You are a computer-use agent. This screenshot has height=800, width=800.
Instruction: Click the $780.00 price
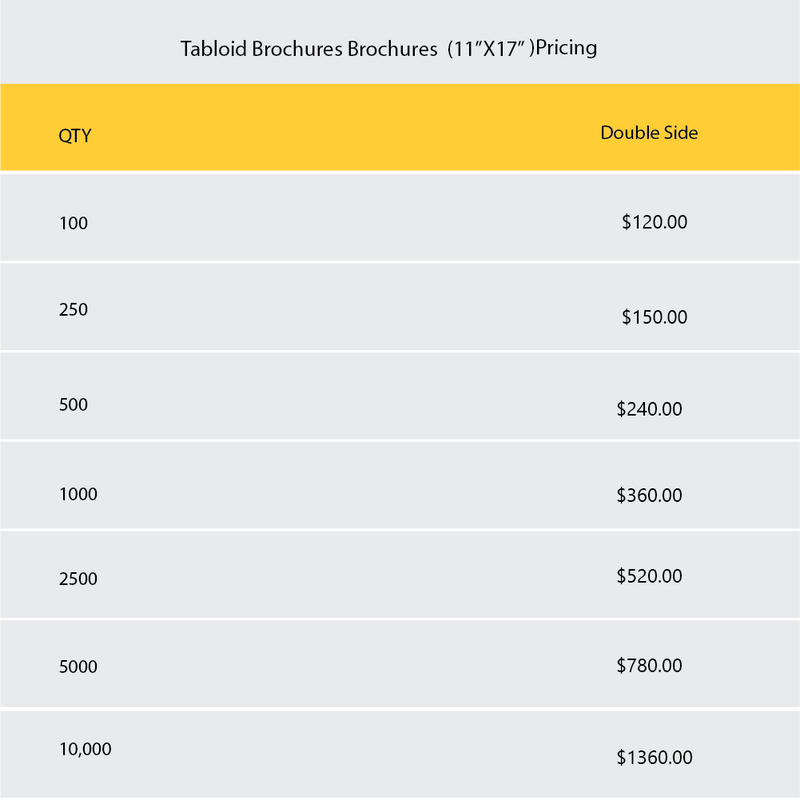point(650,665)
